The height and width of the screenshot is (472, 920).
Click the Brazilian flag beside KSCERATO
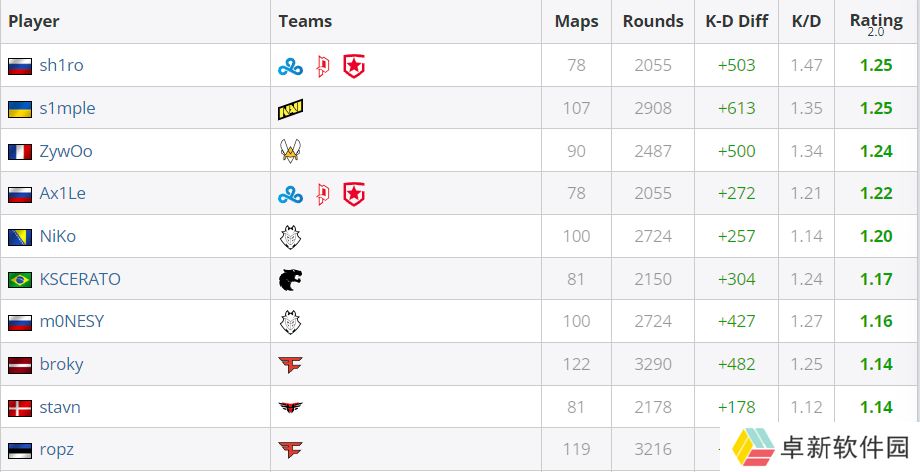(20, 280)
